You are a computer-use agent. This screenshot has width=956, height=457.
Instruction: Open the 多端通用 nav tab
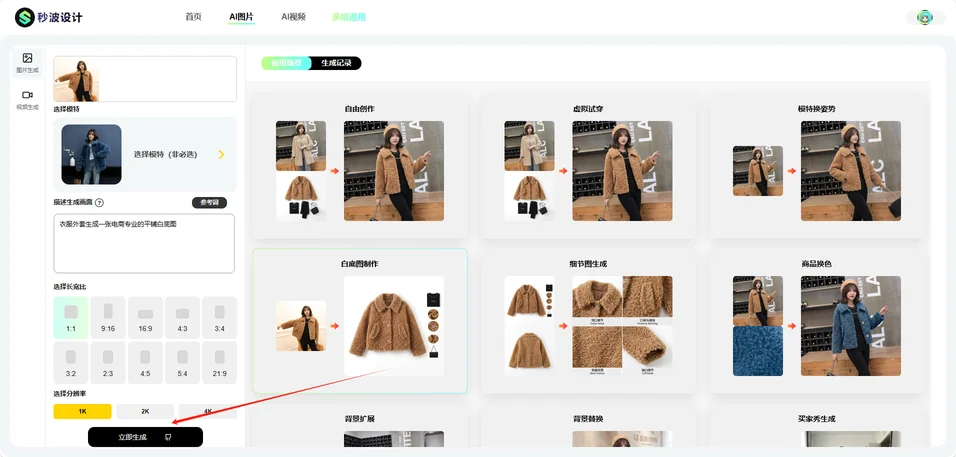pos(349,17)
